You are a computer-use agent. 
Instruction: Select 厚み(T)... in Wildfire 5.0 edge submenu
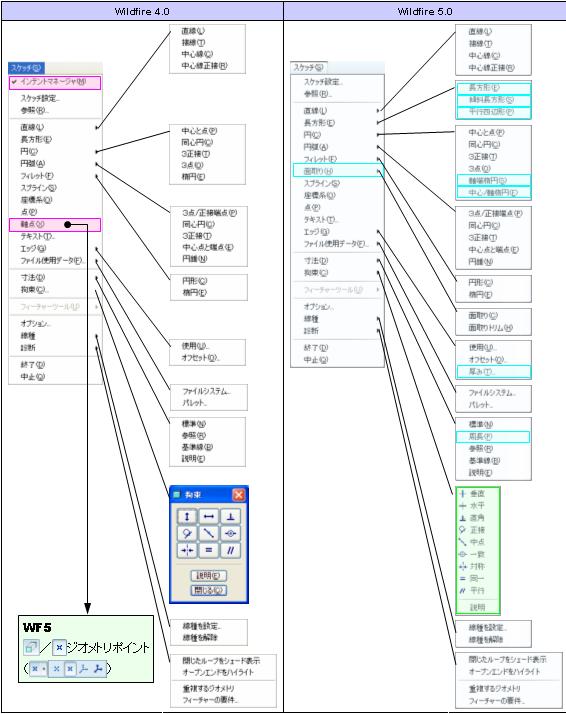click(494, 372)
